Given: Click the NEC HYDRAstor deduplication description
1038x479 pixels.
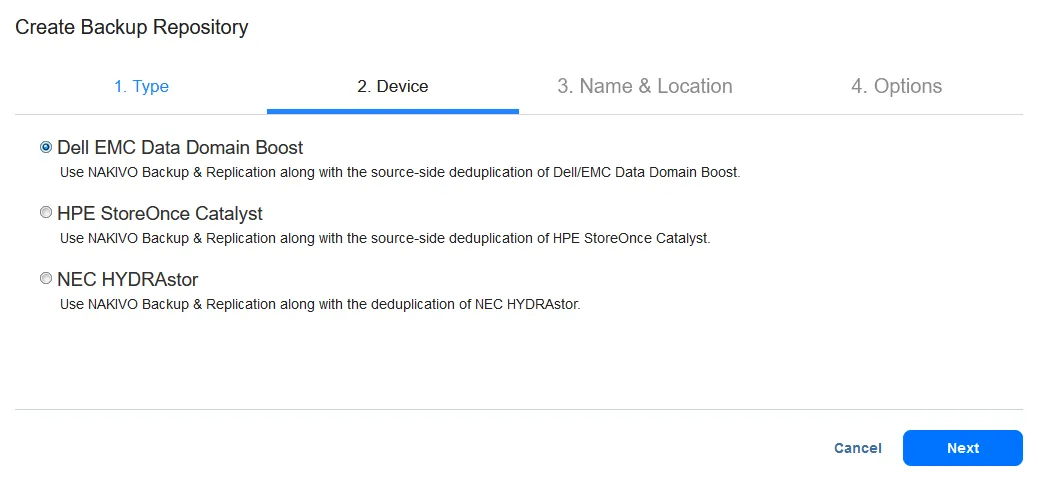Looking at the screenshot, I should click(320, 304).
